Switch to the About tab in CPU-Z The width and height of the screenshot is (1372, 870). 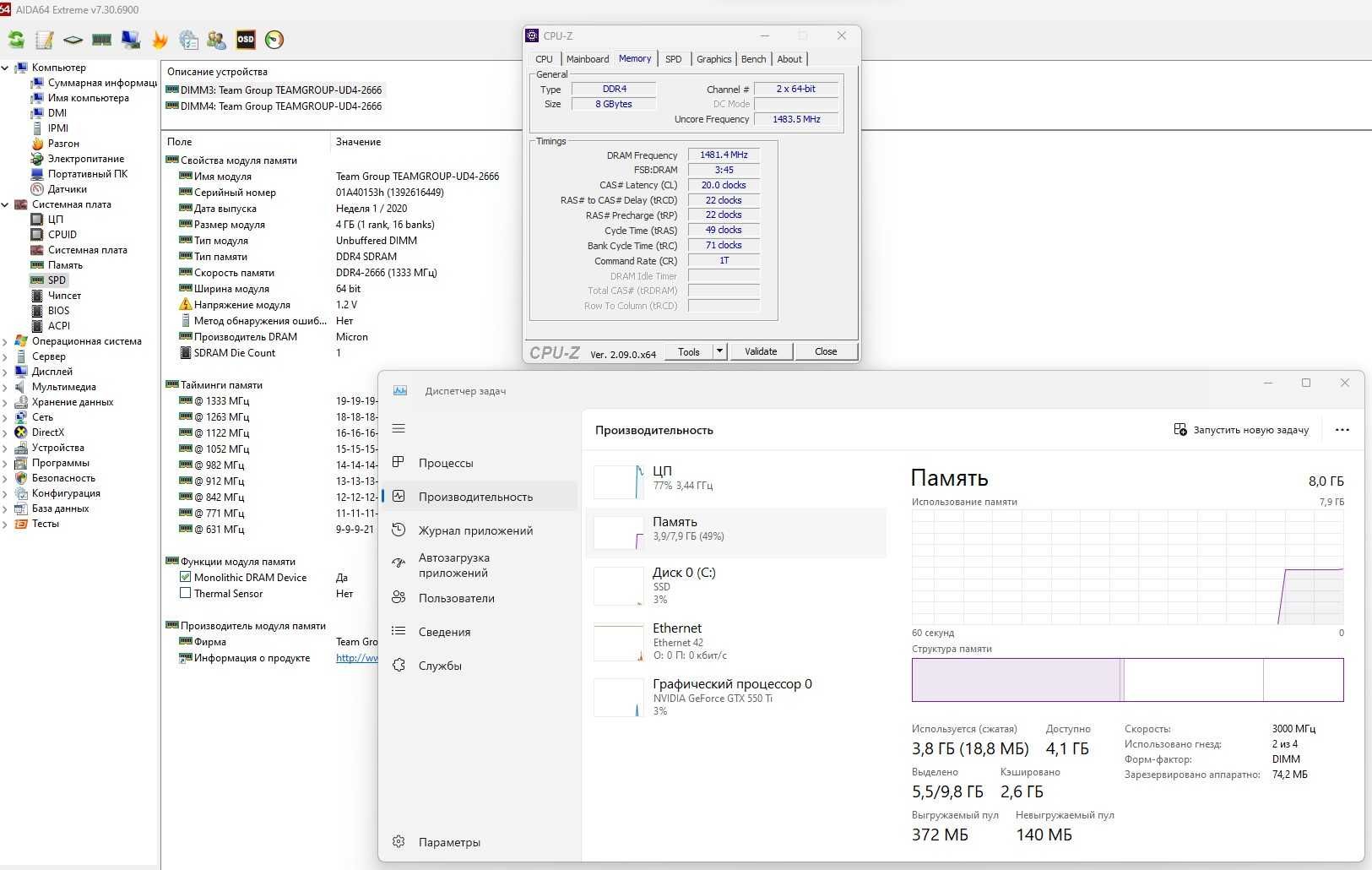pos(789,59)
